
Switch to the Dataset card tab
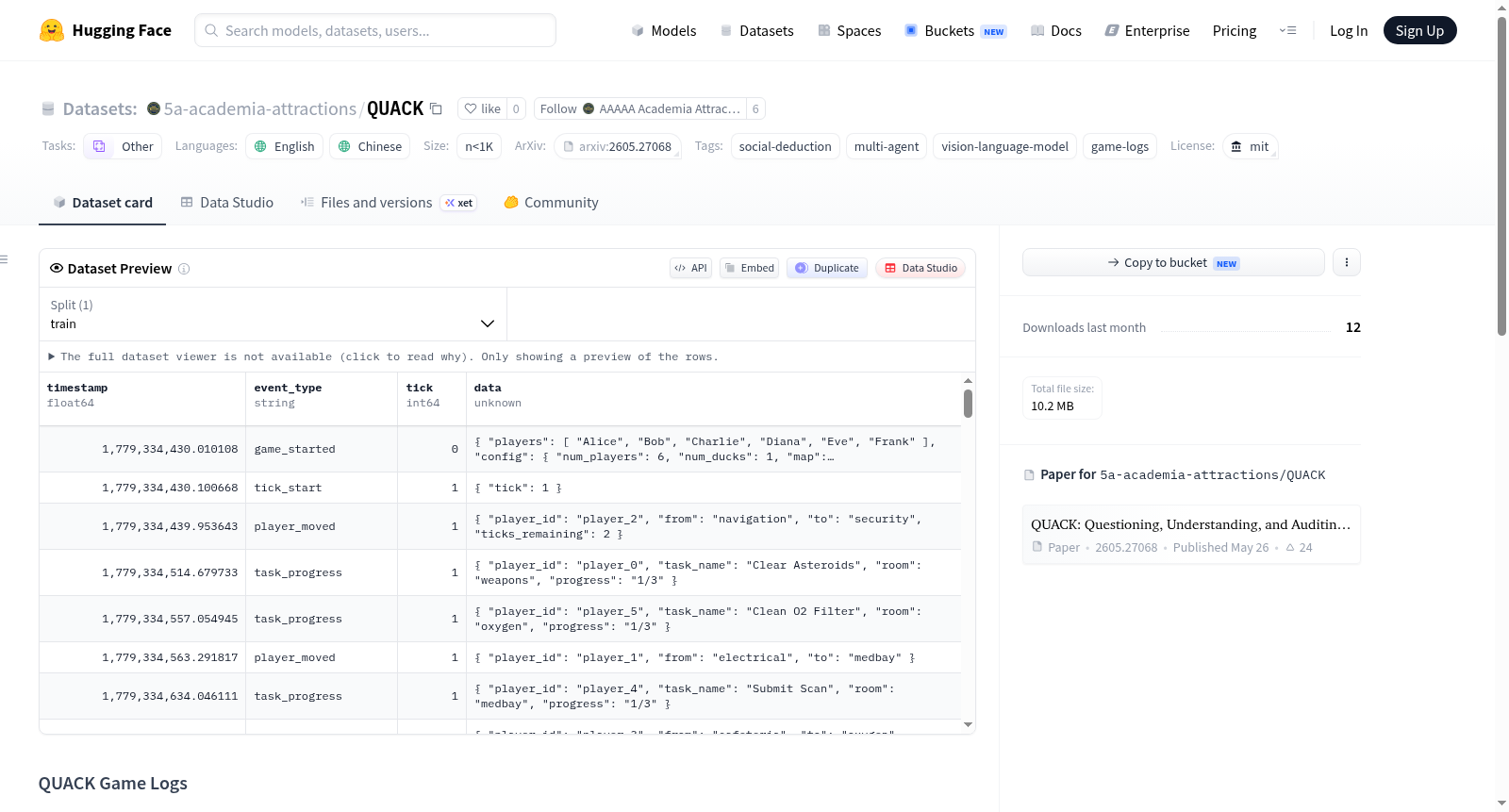coord(102,203)
